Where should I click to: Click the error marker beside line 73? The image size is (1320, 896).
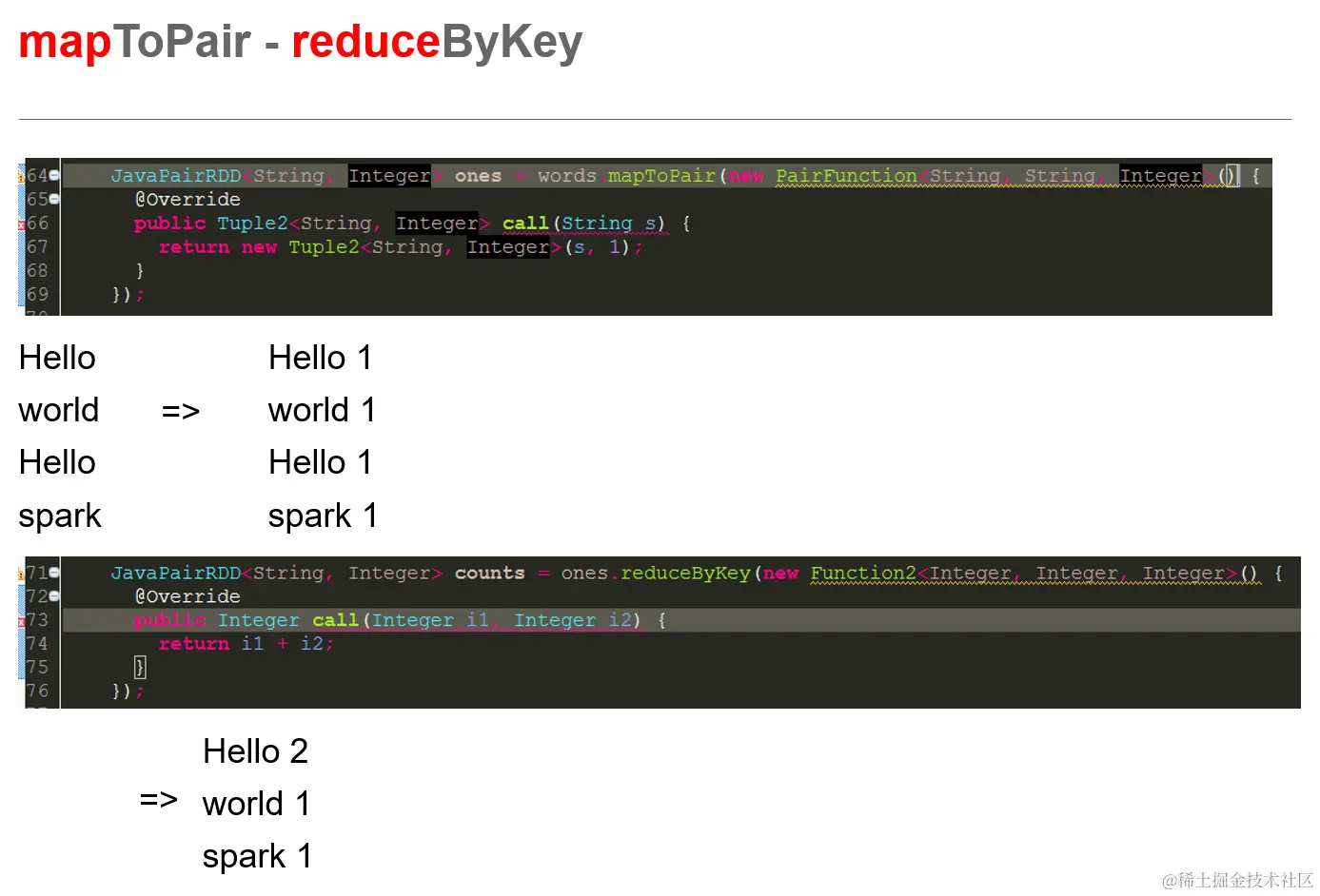tap(22, 621)
